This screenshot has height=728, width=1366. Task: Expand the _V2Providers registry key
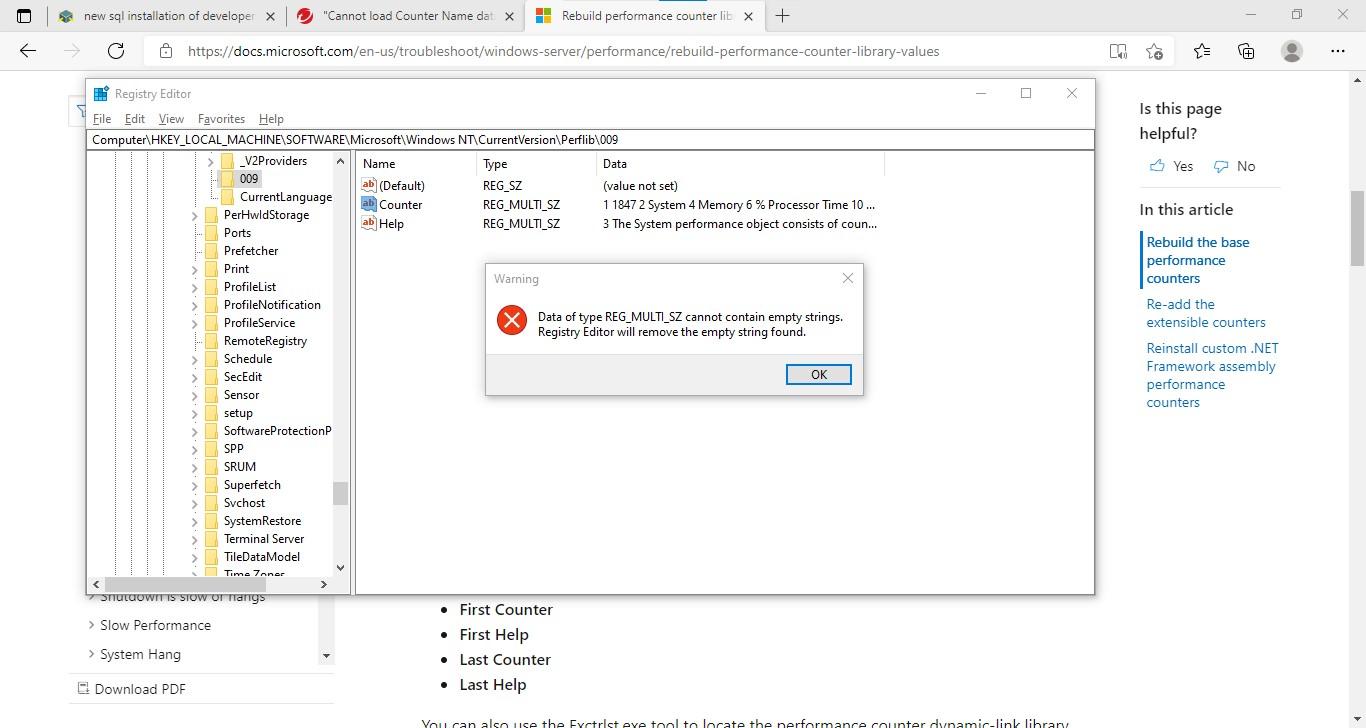210,161
